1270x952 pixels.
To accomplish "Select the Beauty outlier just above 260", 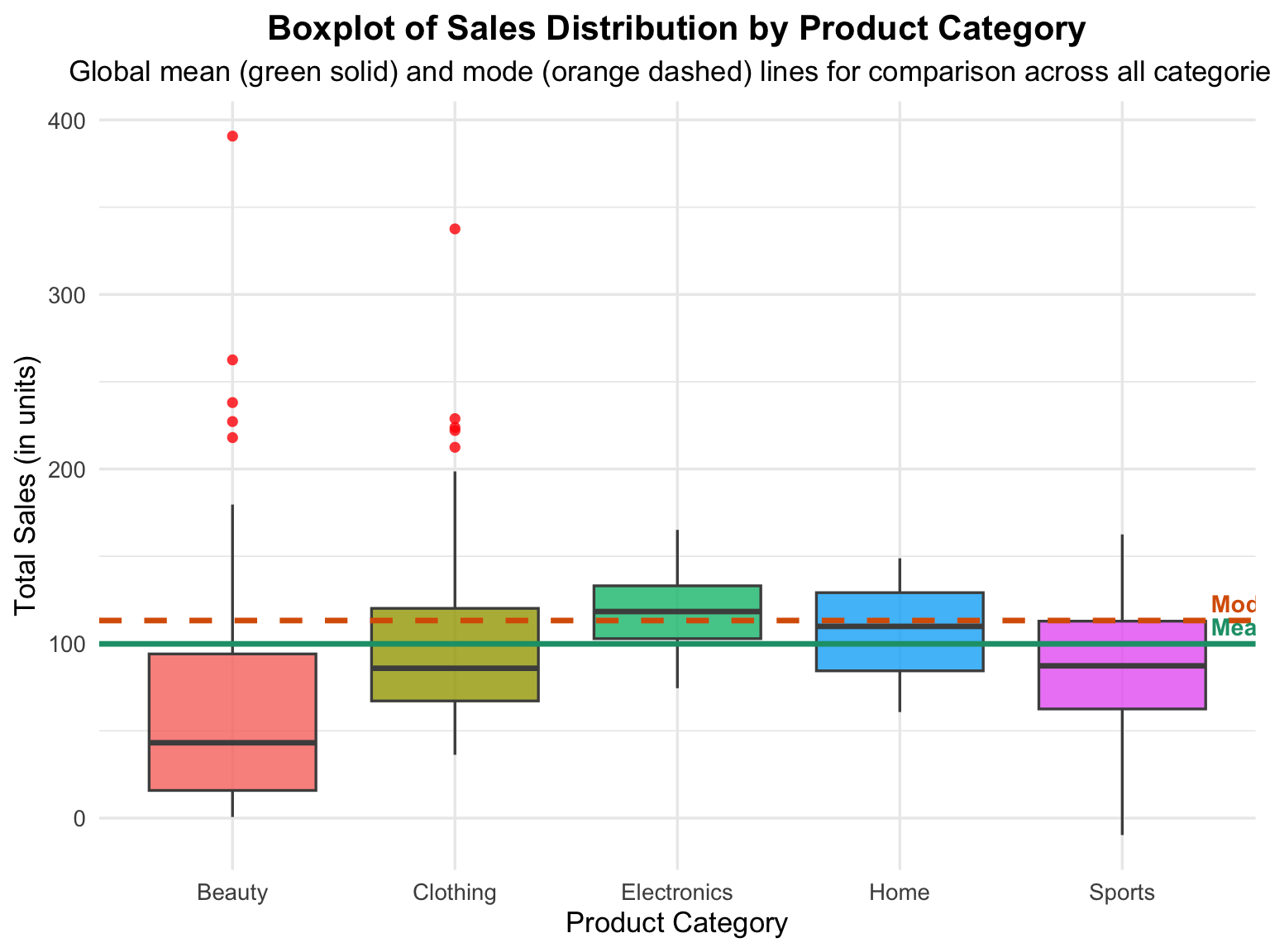I will tap(232, 359).
